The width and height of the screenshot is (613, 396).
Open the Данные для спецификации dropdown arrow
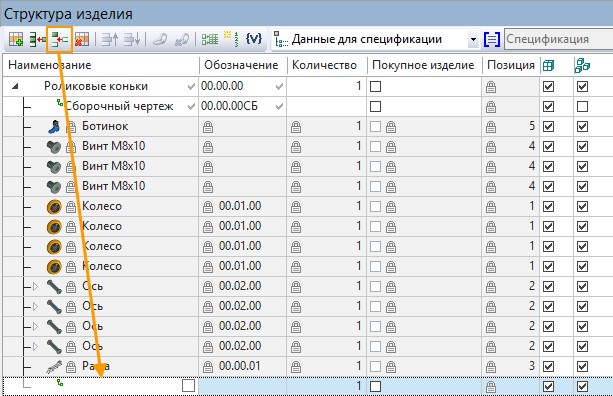click(473, 39)
